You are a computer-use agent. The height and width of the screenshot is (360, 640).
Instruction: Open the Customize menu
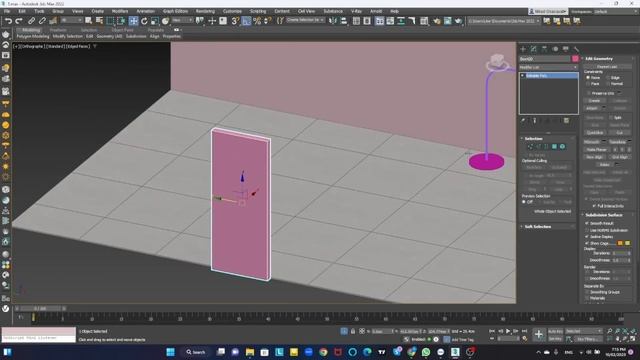(232, 11)
